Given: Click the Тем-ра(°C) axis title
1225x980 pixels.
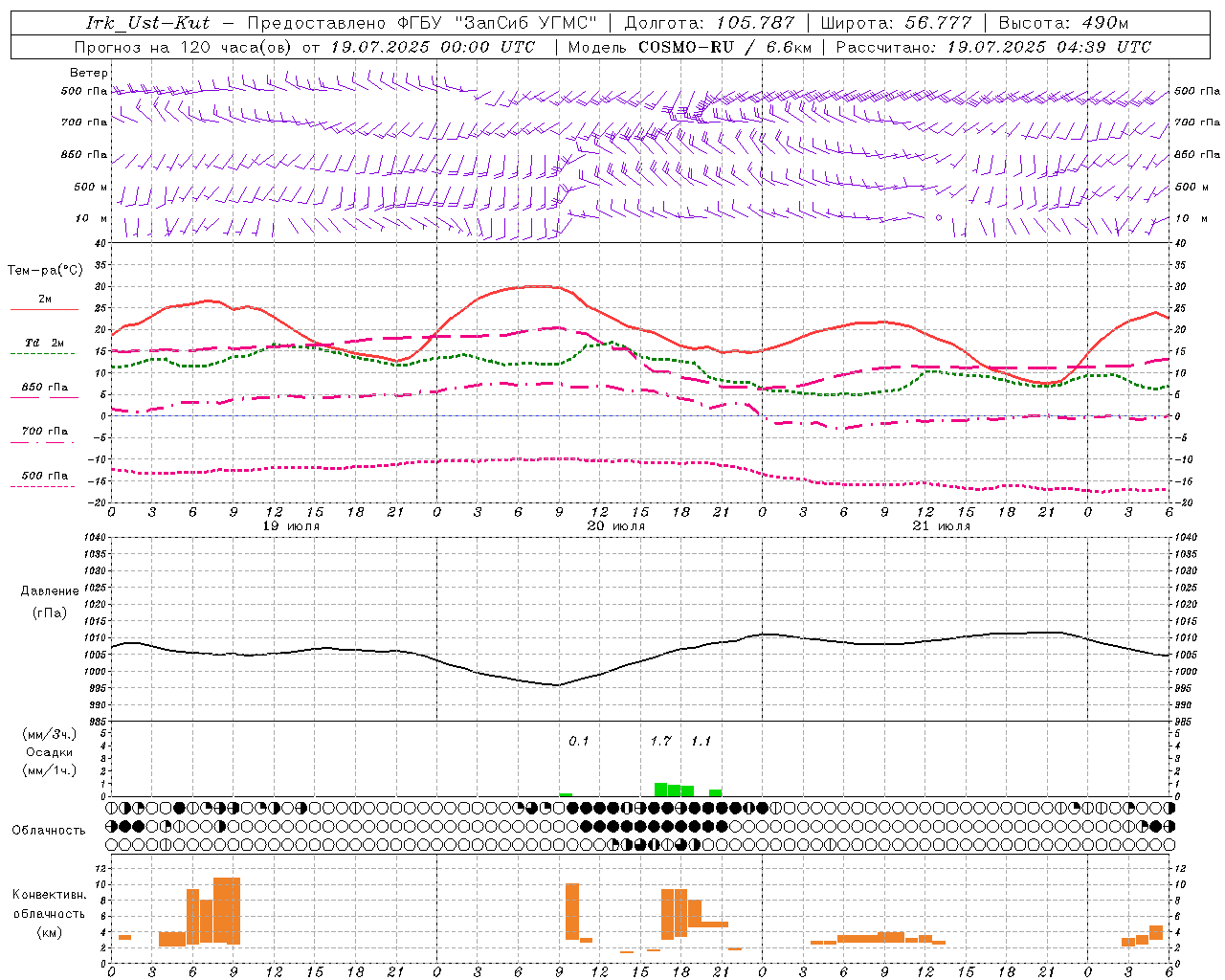Looking at the screenshot, I should coord(45,271).
